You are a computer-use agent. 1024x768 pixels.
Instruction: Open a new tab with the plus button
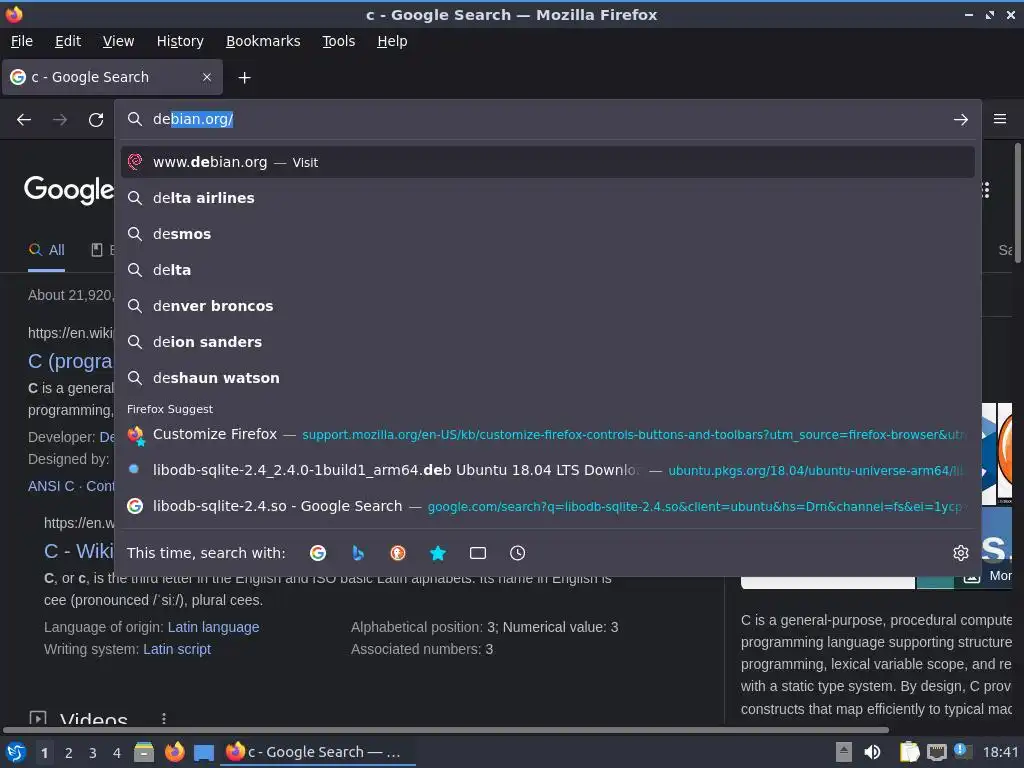pos(244,78)
